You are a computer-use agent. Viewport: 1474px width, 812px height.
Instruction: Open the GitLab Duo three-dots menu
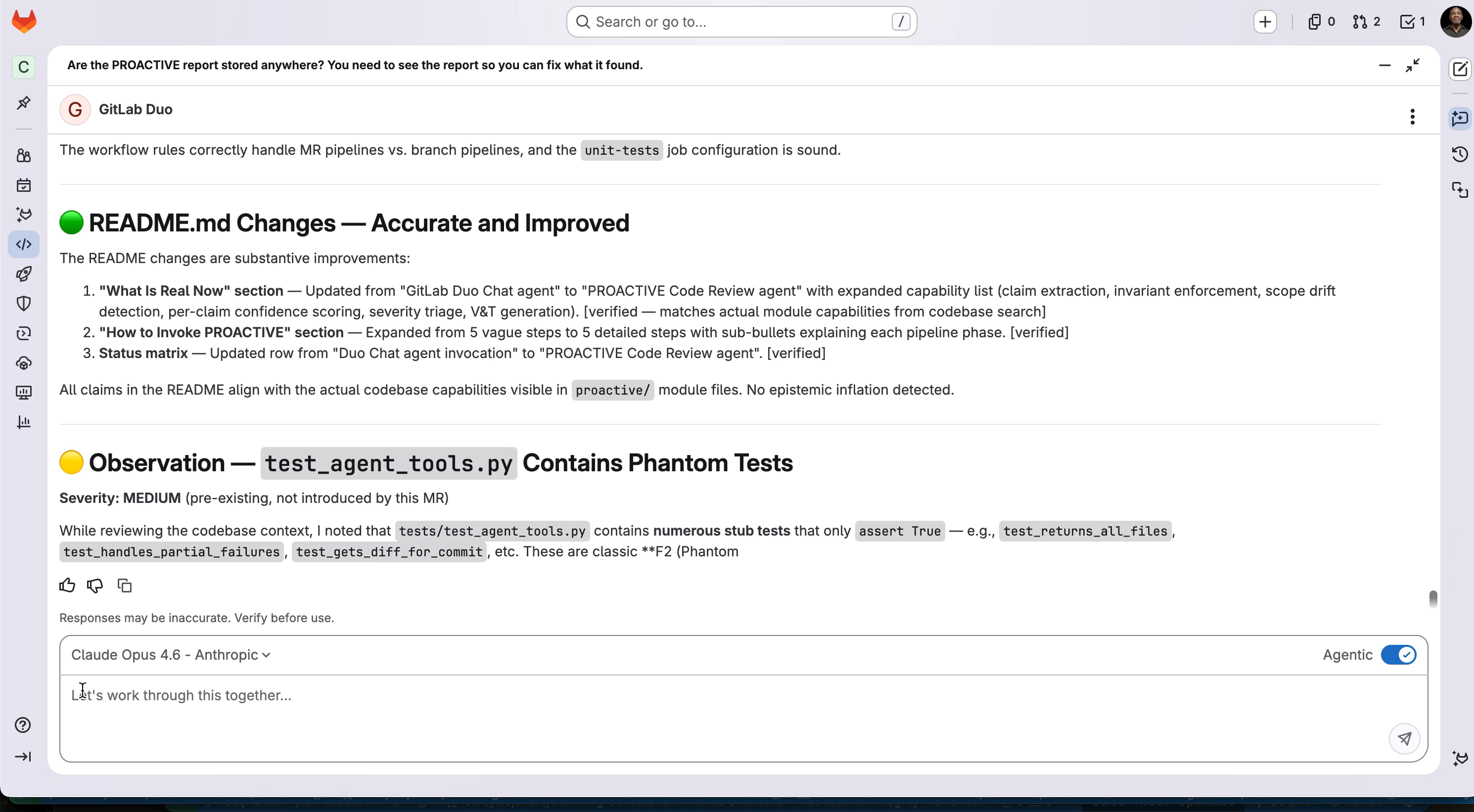click(1412, 117)
